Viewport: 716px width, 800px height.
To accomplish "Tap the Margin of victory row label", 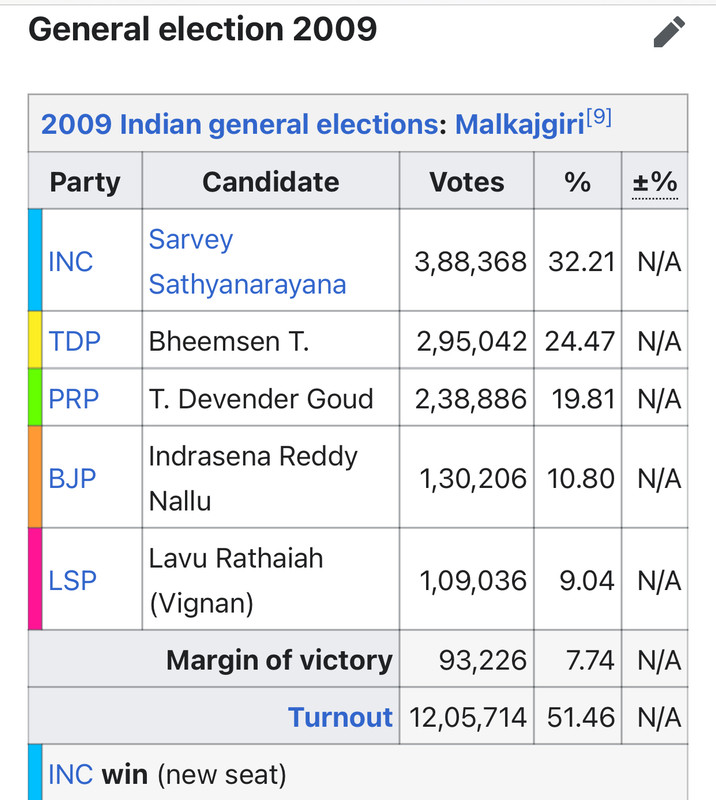I will [279, 660].
